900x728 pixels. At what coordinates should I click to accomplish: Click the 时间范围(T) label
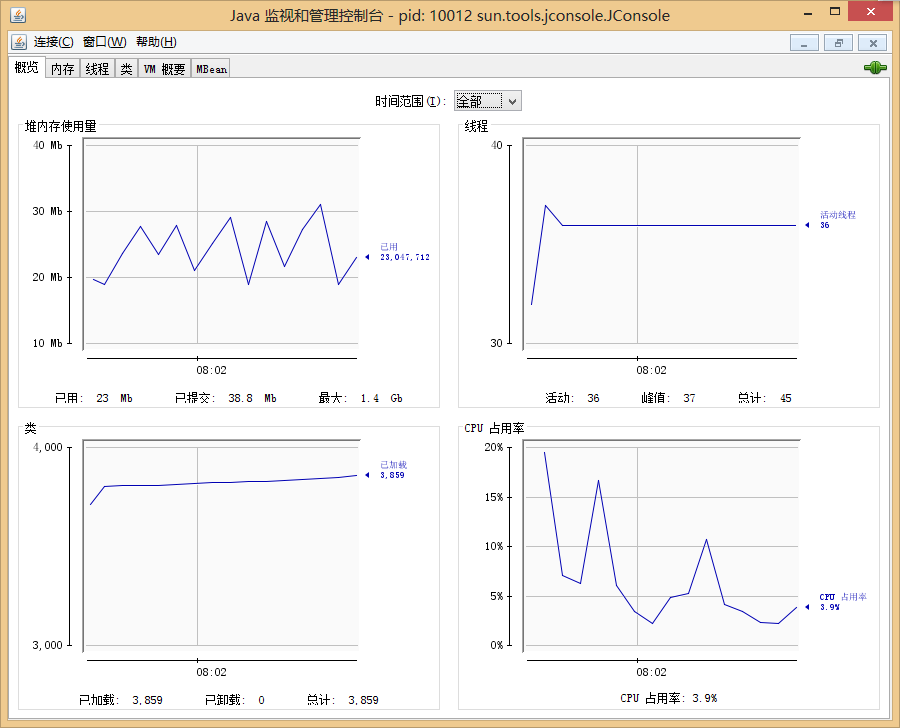[410, 102]
